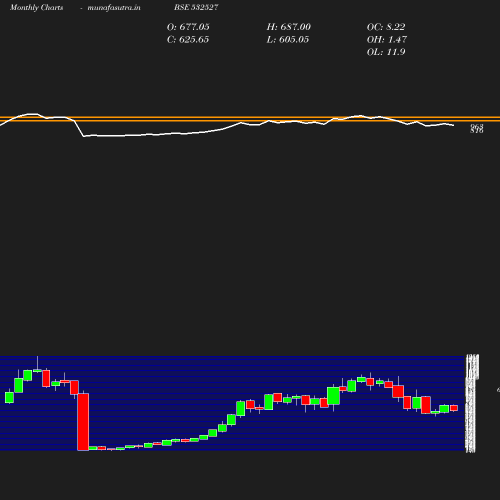Screen dimensions: 500x500
Task: Select the high value 'H: 687.00'
Action: [x=289, y=27]
